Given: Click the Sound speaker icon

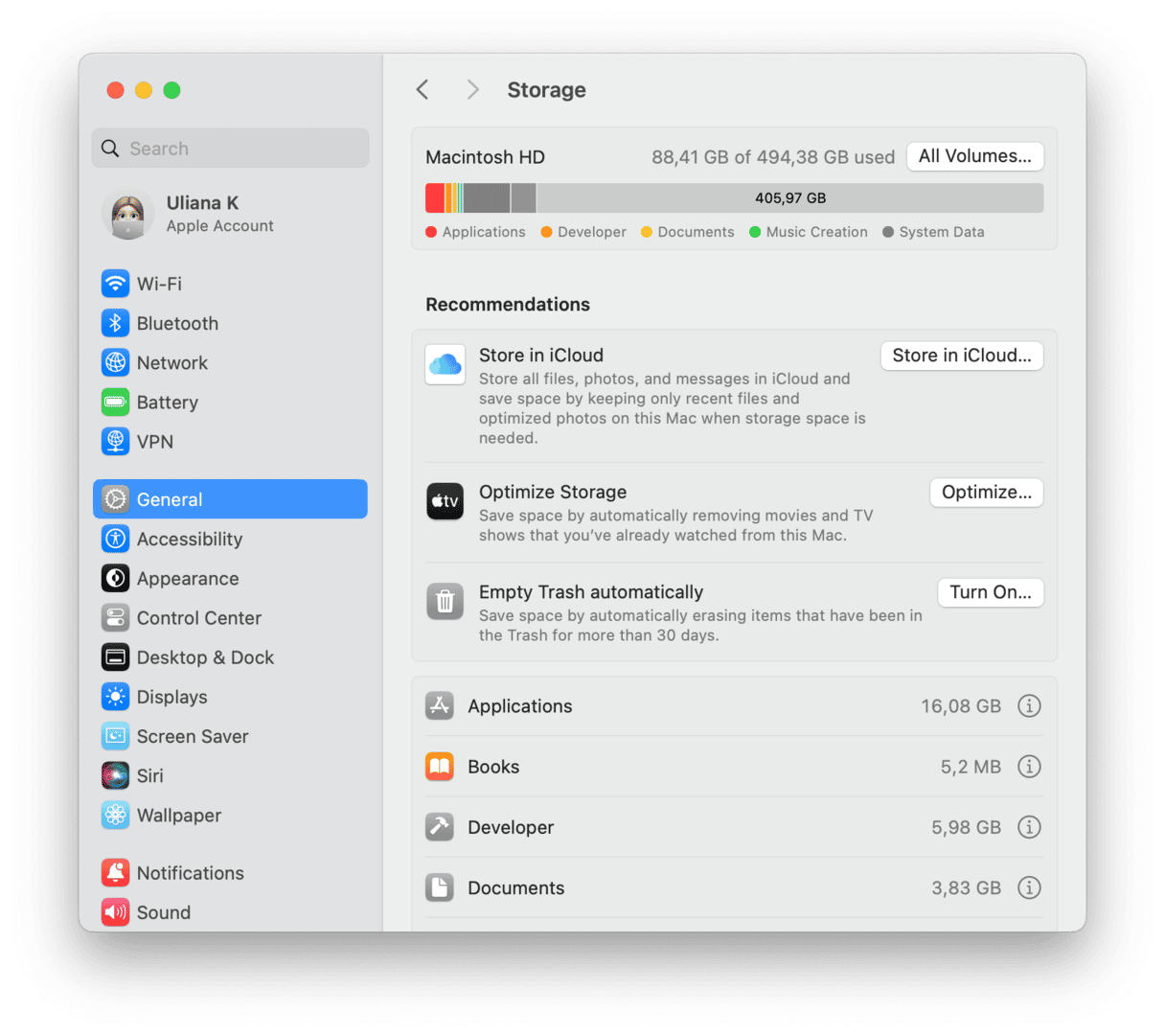Looking at the screenshot, I should pyautogui.click(x=115, y=911).
